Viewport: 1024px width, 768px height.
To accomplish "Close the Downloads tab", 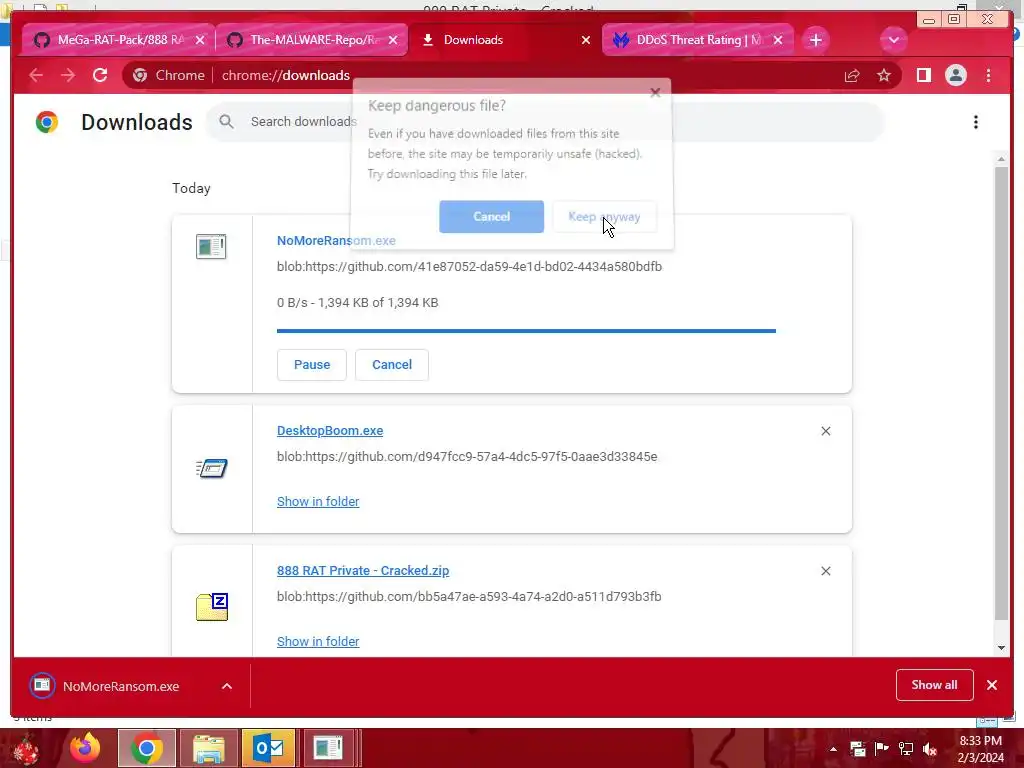I will click(586, 40).
